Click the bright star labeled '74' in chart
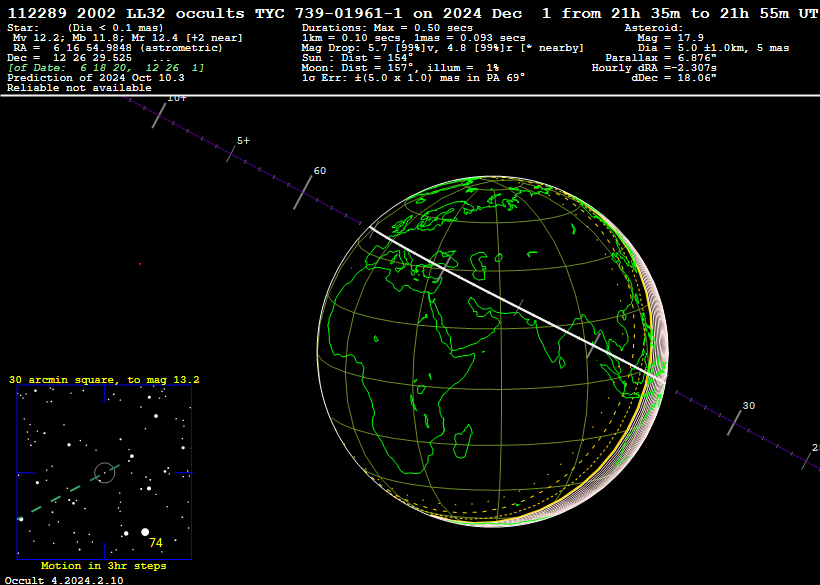This screenshot has width=820, height=585. coord(145,532)
